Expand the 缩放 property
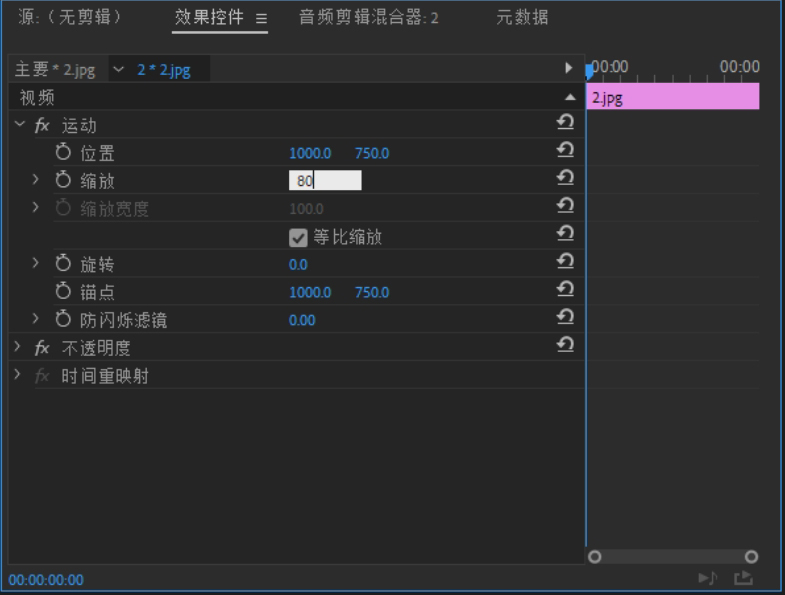This screenshot has width=785, height=595. click(35, 179)
